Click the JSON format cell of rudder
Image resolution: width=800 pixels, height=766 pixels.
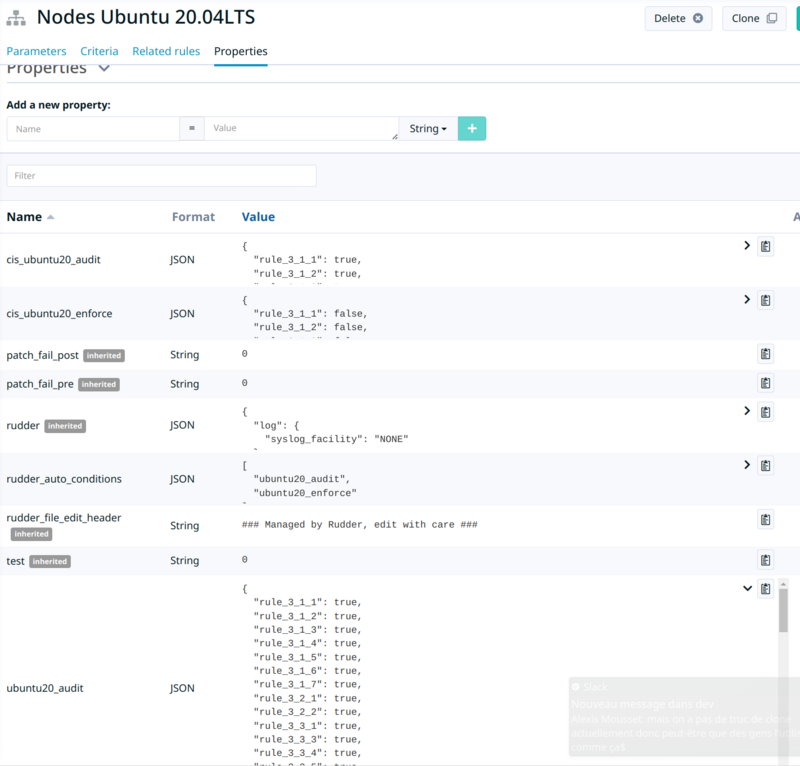pos(182,425)
